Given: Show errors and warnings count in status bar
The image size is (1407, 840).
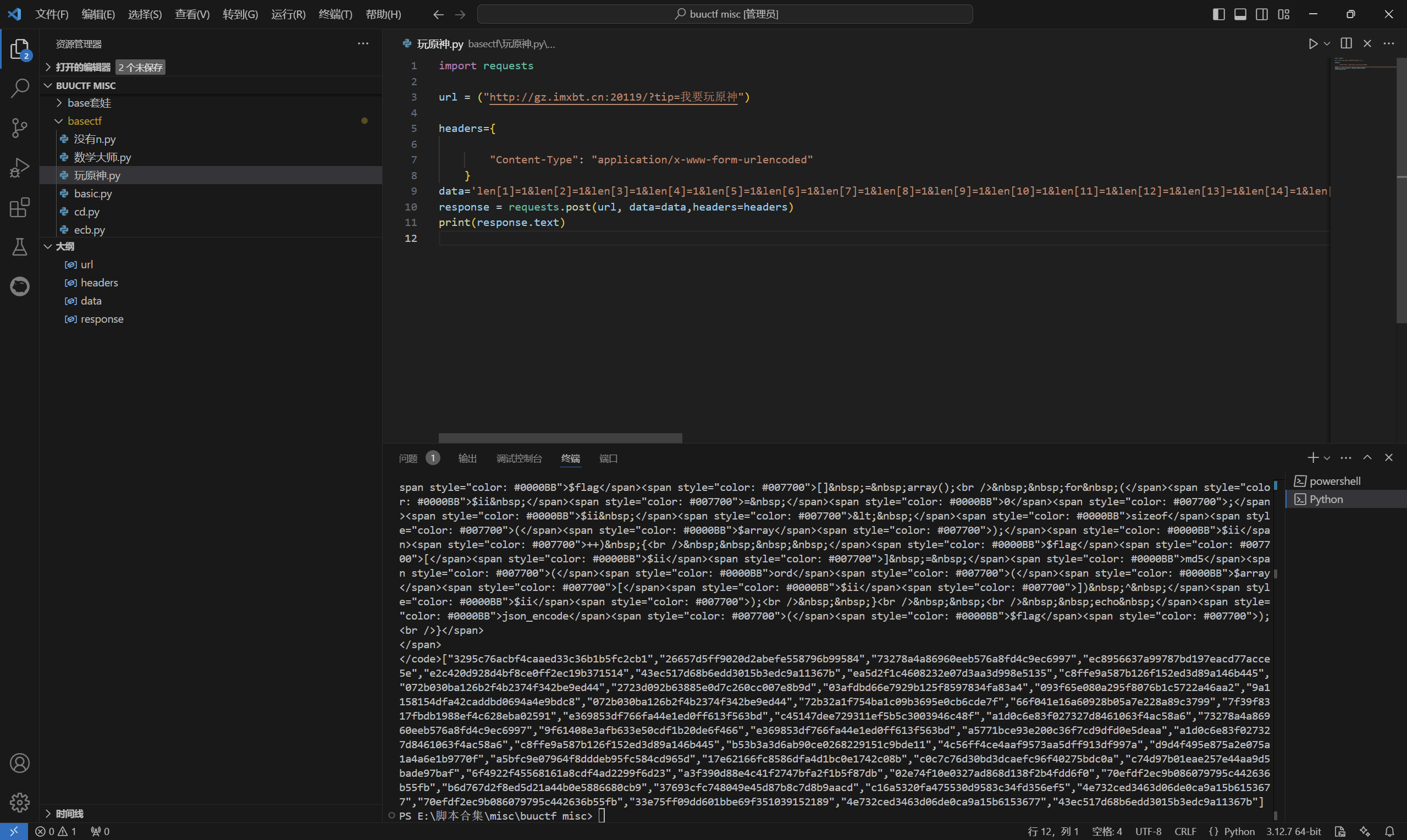Looking at the screenshot, I should (x=56, y=832).
